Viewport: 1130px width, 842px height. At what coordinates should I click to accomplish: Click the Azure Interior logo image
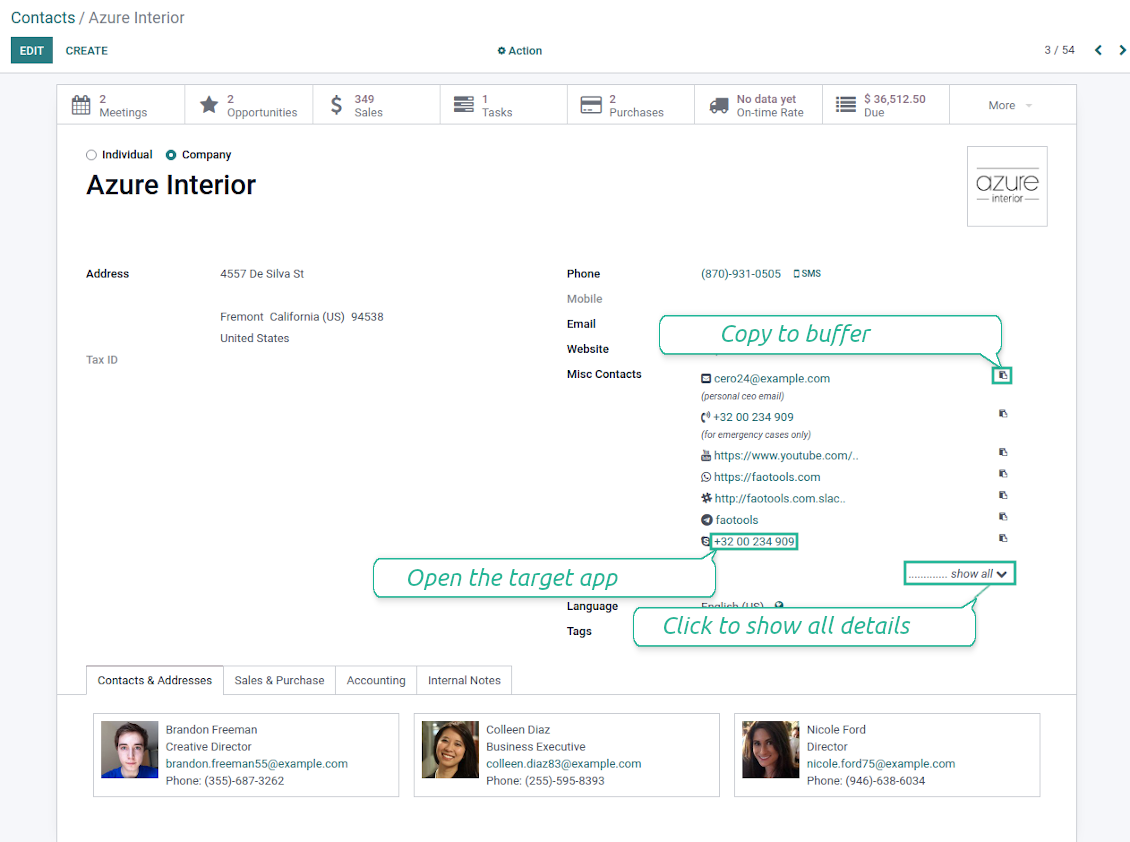pyautogui.click(x=1007, y=187)
